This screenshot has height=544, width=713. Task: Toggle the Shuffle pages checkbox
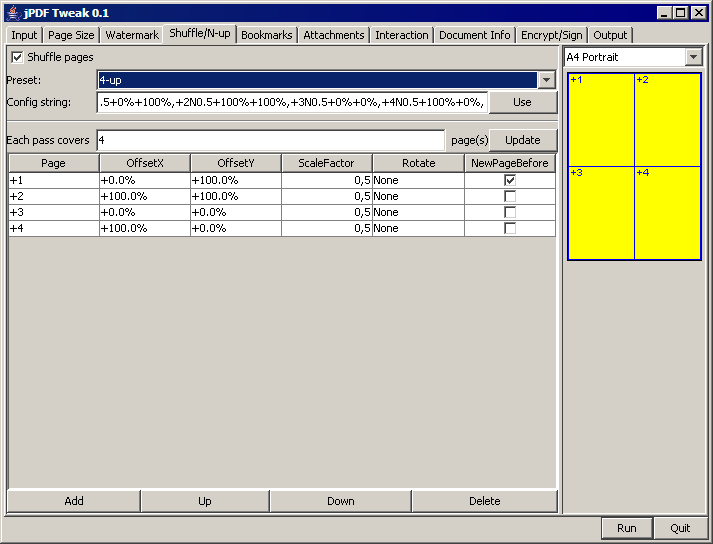[x=17, y=57]
